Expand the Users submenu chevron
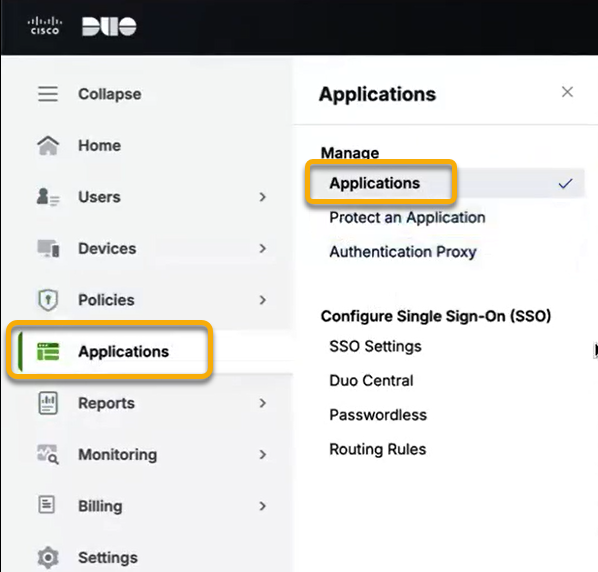 [x=262, y=197]
